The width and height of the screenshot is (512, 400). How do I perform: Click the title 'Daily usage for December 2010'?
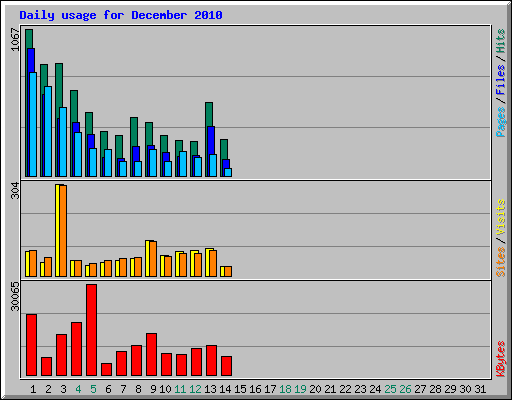121,15
